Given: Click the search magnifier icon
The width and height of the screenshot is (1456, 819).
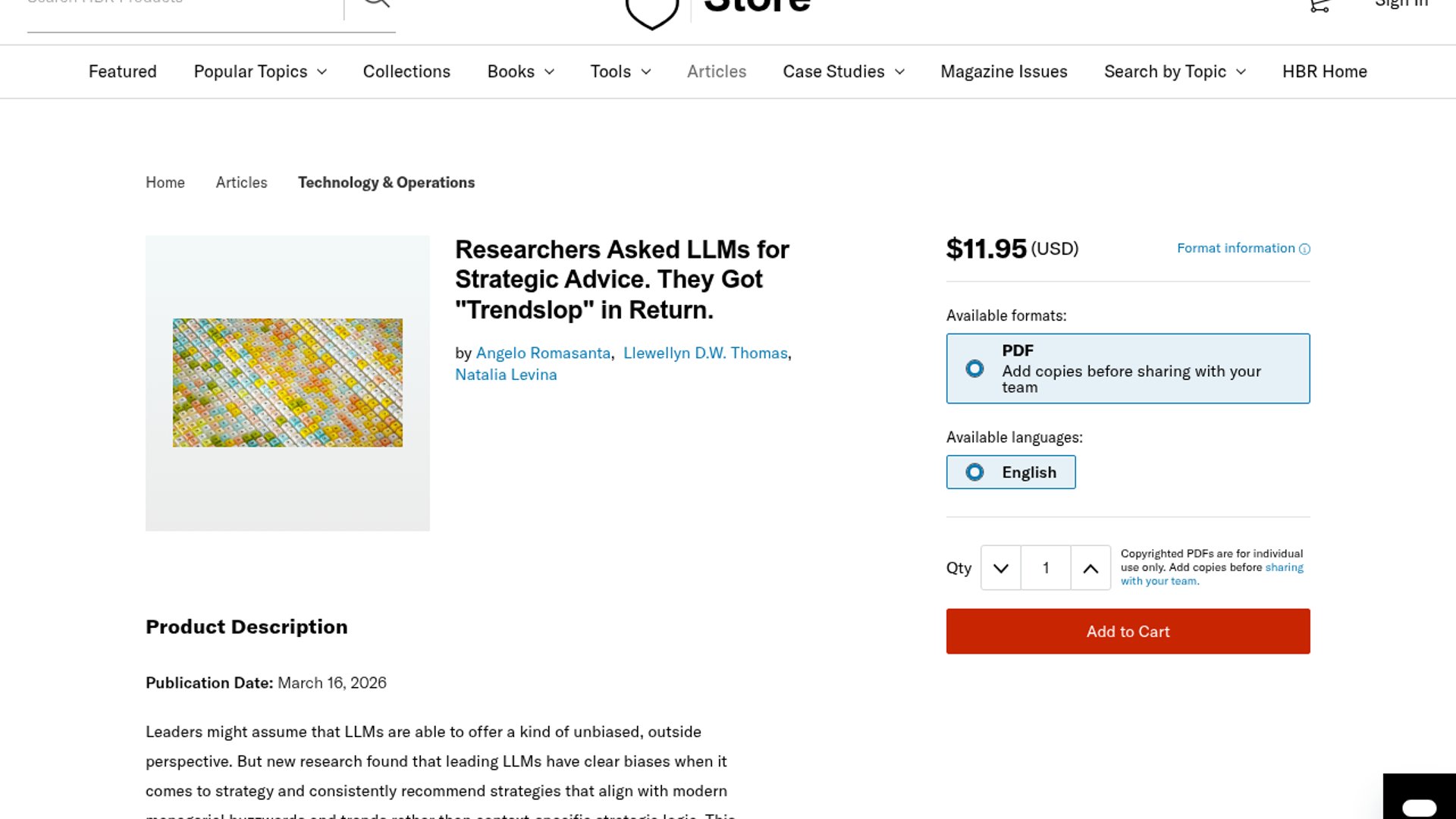Looking at the screenshot, I should coord(375,4).
